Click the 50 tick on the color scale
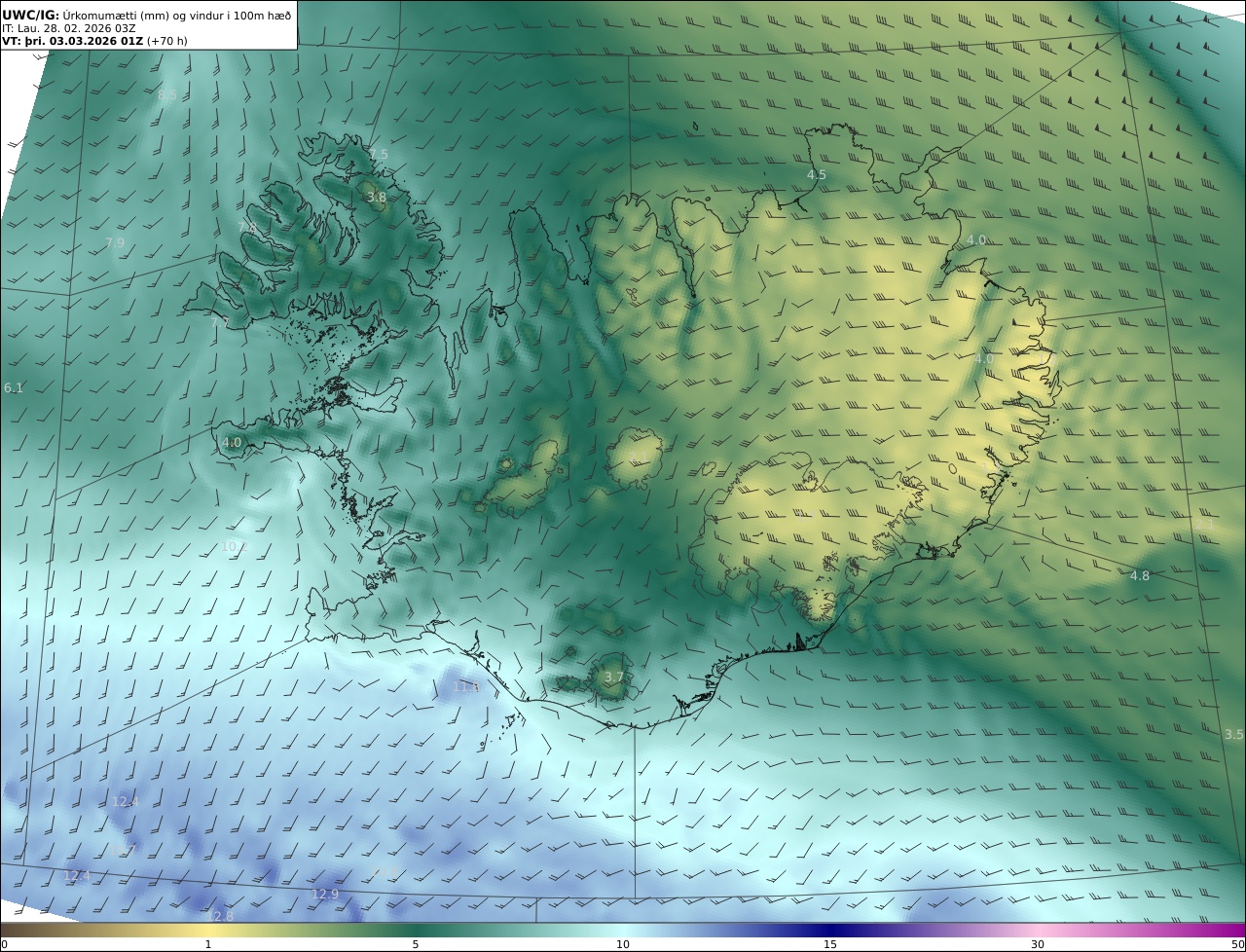 point(1238,944)
